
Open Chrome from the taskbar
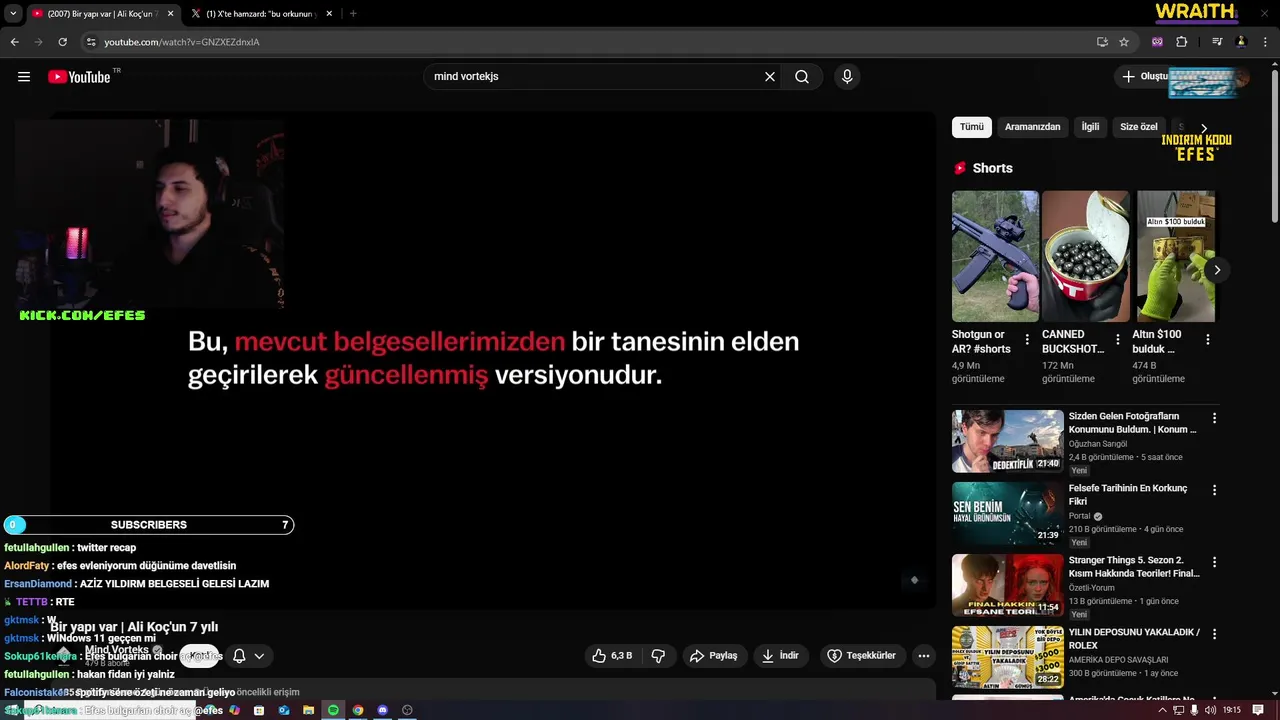[358, 710]
